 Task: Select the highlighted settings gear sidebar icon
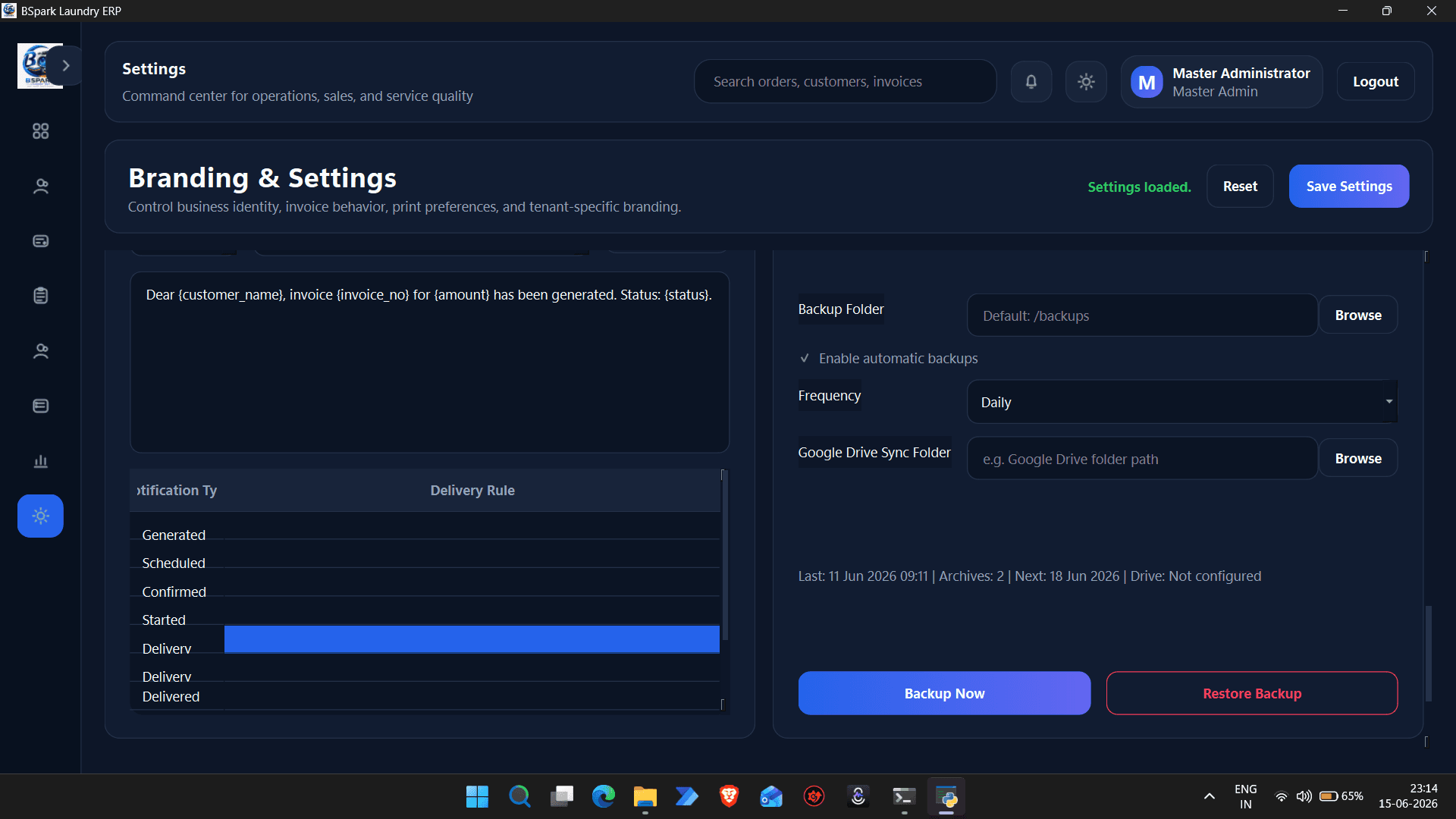point(40,516)
